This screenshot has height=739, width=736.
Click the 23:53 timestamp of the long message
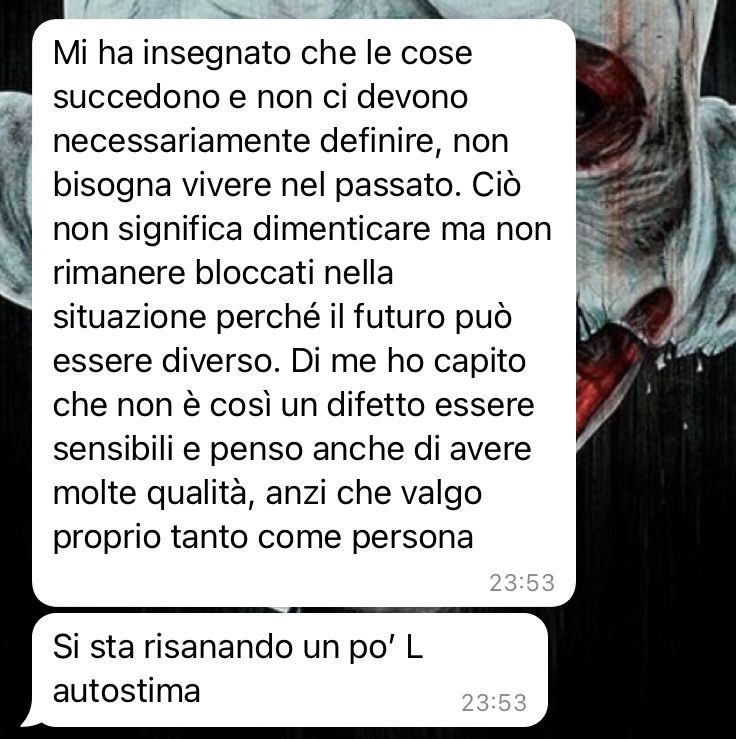point(522,583)
